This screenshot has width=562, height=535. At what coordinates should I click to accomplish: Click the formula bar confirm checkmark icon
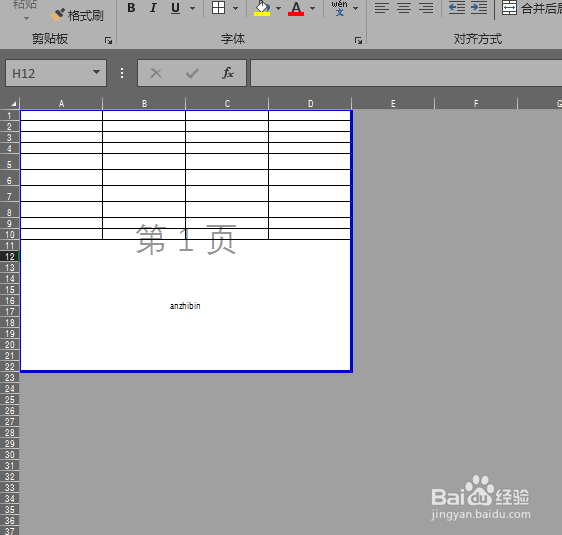(192, 73)
